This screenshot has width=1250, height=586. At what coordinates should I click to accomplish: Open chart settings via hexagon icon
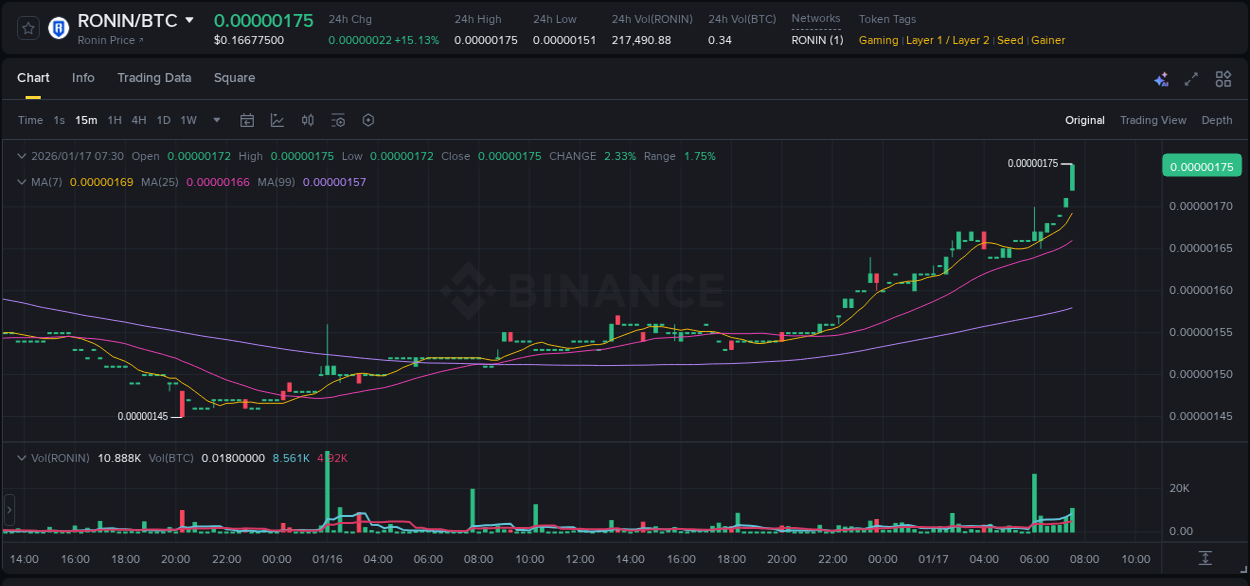tap(368, 120)
